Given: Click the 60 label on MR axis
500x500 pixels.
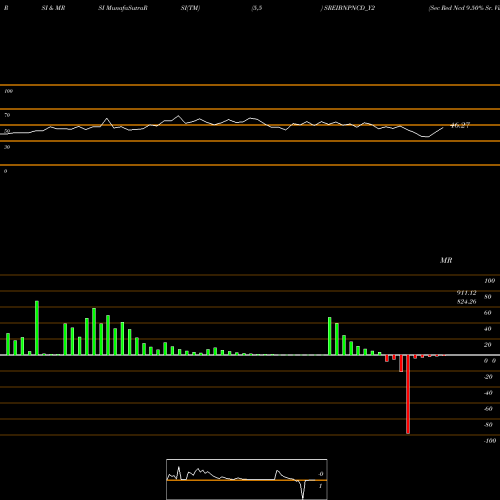Looking at the screenshot, I should click(488, 313).
